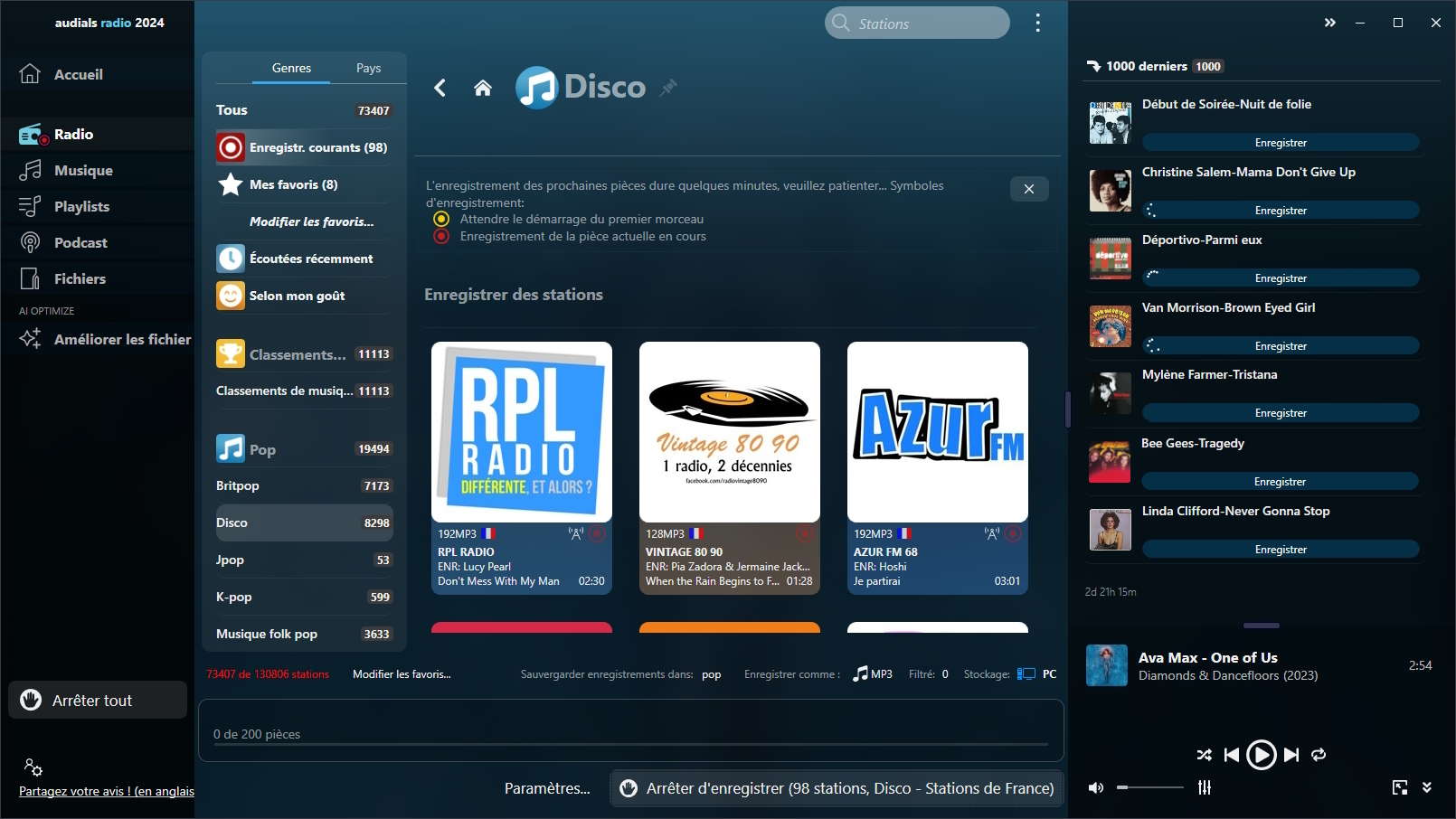1456x819 pixels.
Task: Open Enregistr. courants (98) list
Action: [x=304, y=147]
